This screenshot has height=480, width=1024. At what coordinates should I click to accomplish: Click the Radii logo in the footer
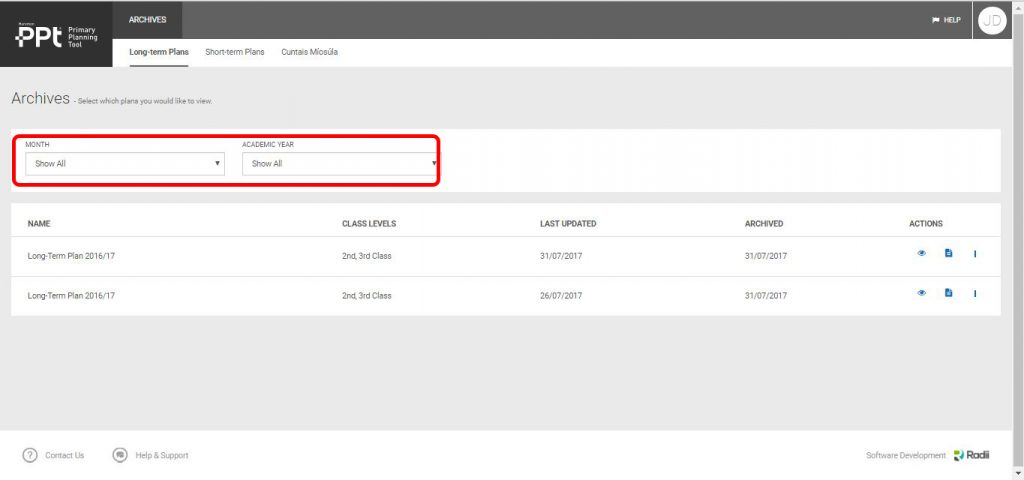pyautogui.click(x=971, y=455)
